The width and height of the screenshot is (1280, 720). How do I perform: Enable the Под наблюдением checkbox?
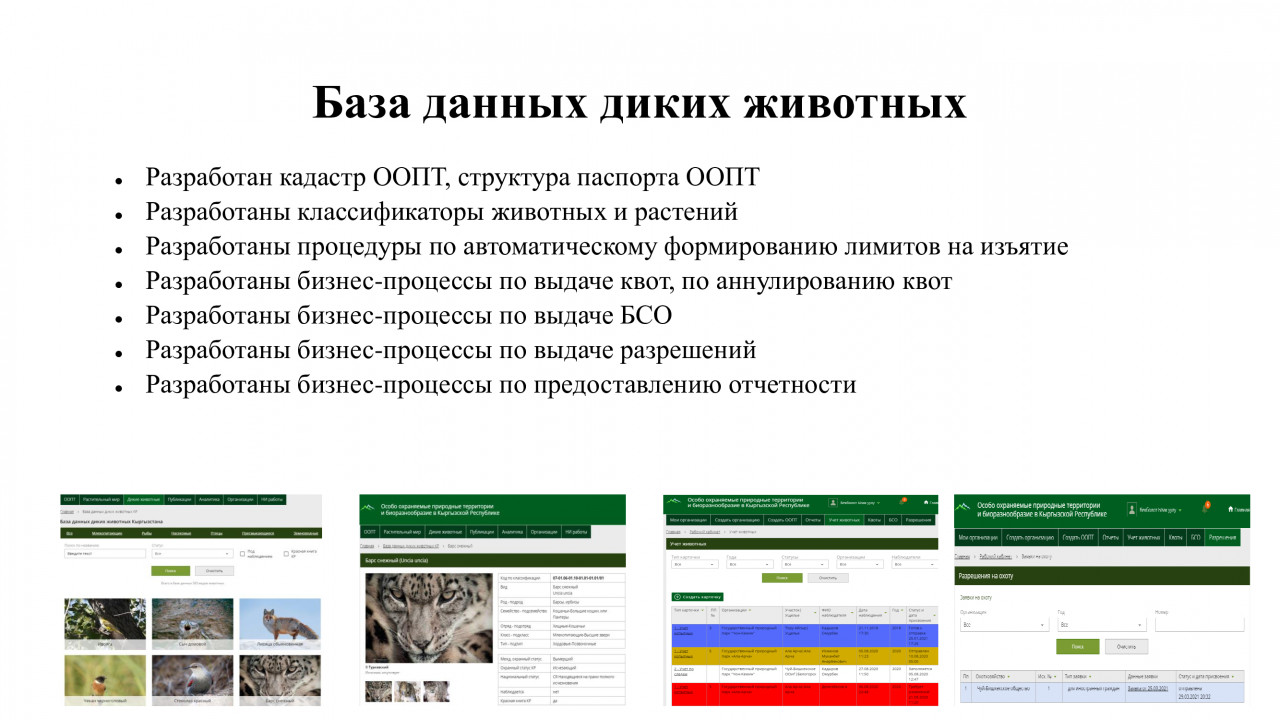pyautogui.click(x=242, y=553)
